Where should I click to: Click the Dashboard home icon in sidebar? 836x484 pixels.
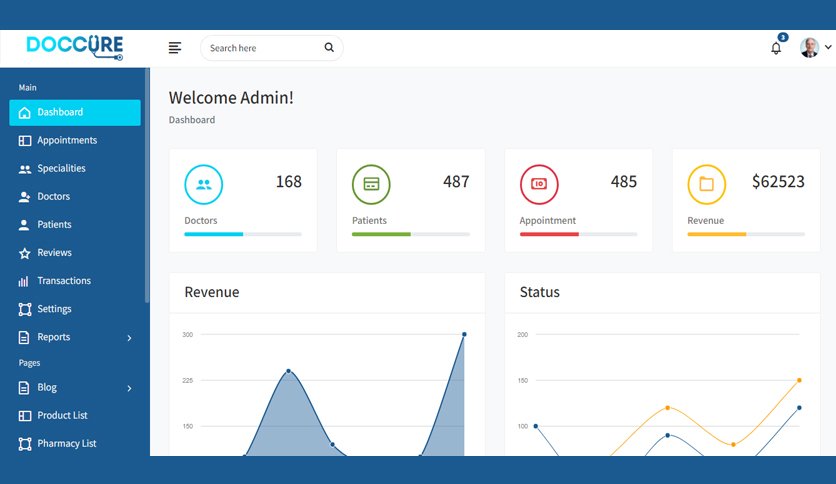point(25,112)
